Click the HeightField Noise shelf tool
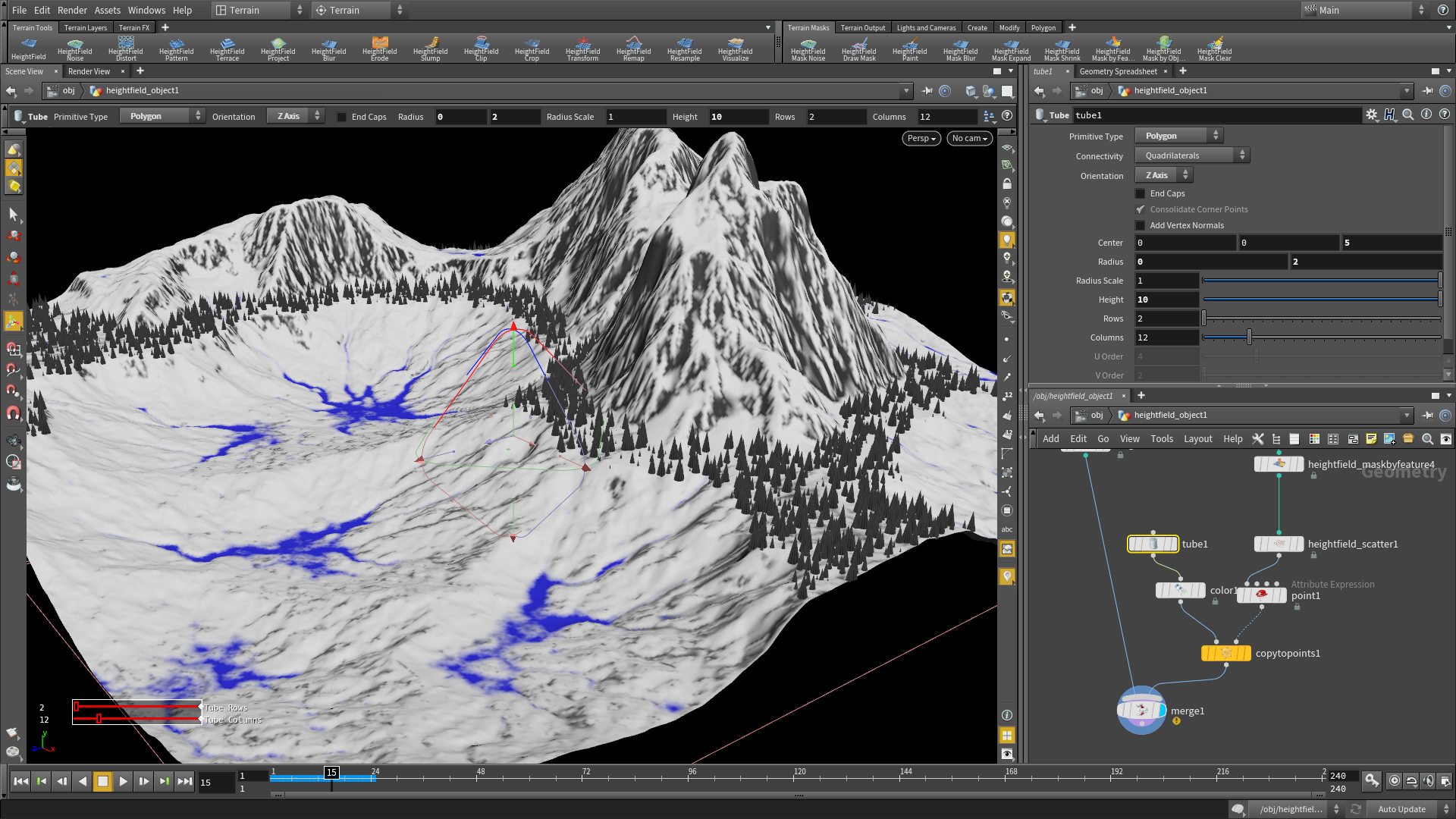This screenshot has height=819, width=1456. (x=75, y=49)
